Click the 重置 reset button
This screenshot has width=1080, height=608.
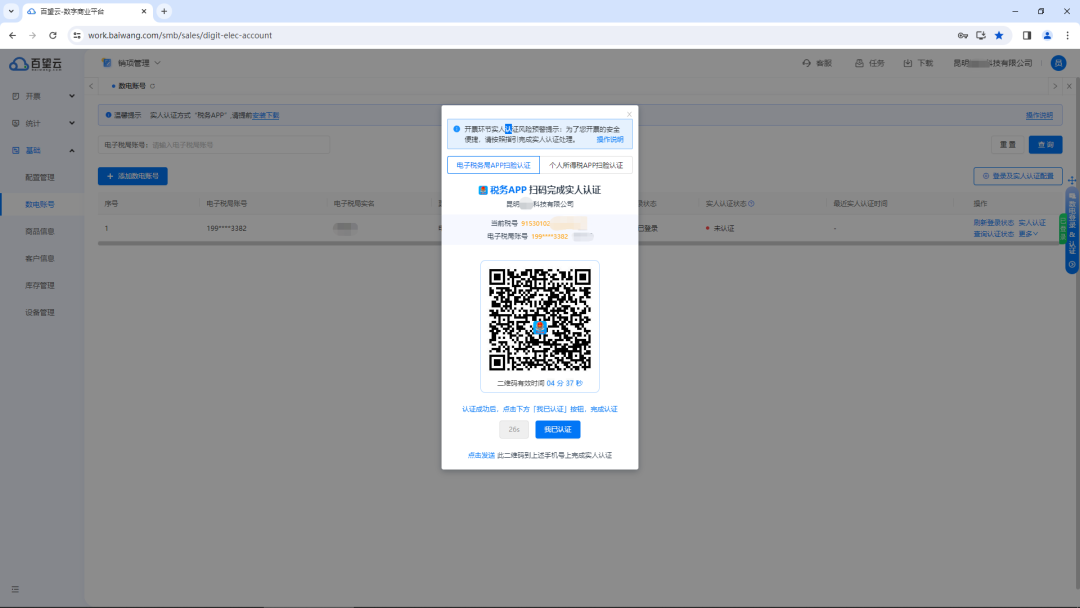point(1008,145)
